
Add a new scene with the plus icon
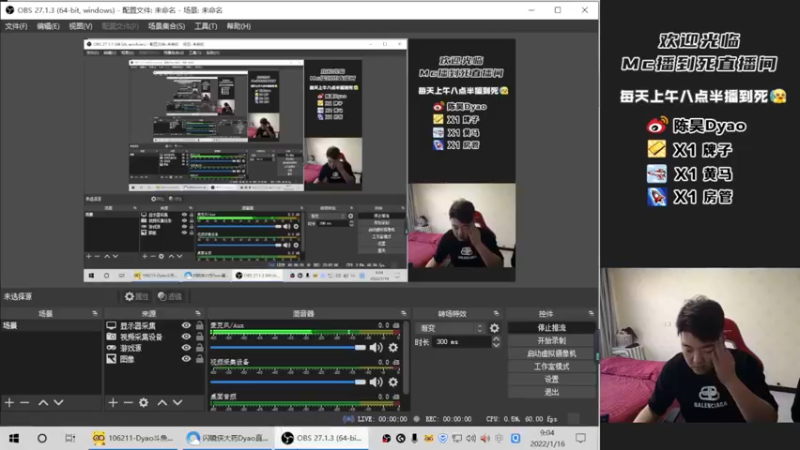(x=9, y=403)
